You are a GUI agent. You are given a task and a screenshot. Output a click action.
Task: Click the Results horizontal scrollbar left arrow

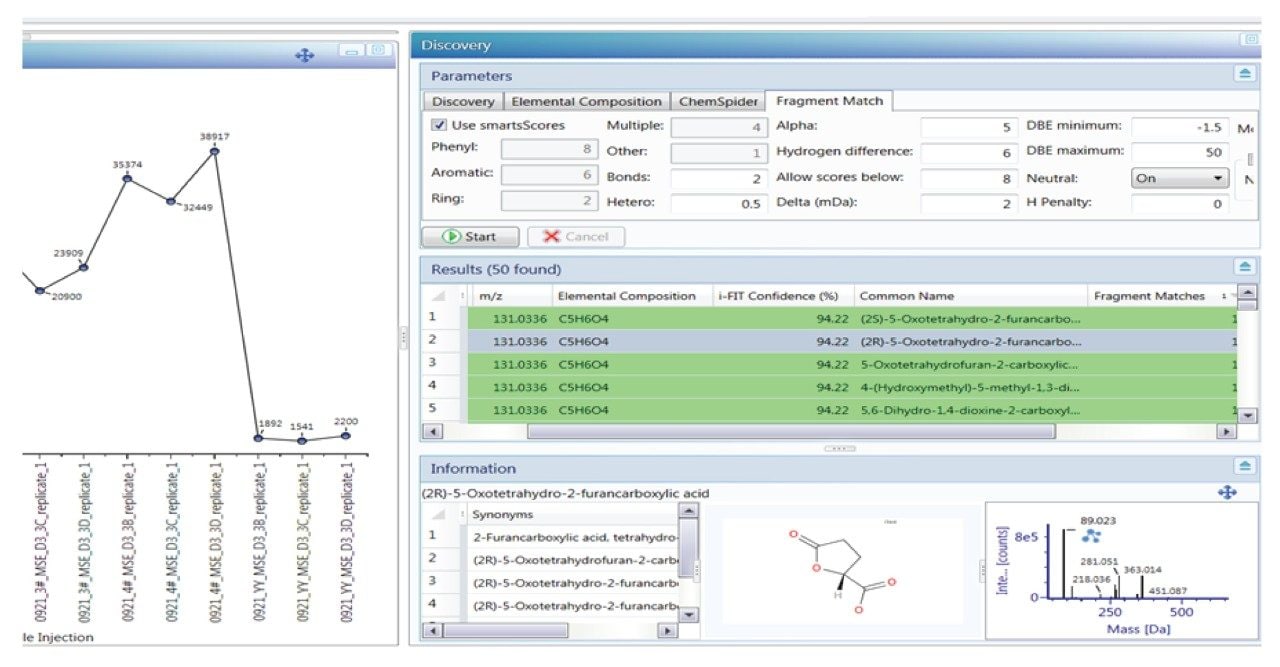(x=432, y=432)
